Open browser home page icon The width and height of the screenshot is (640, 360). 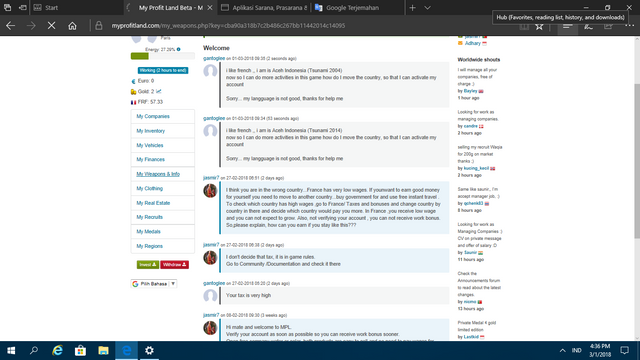72,26
